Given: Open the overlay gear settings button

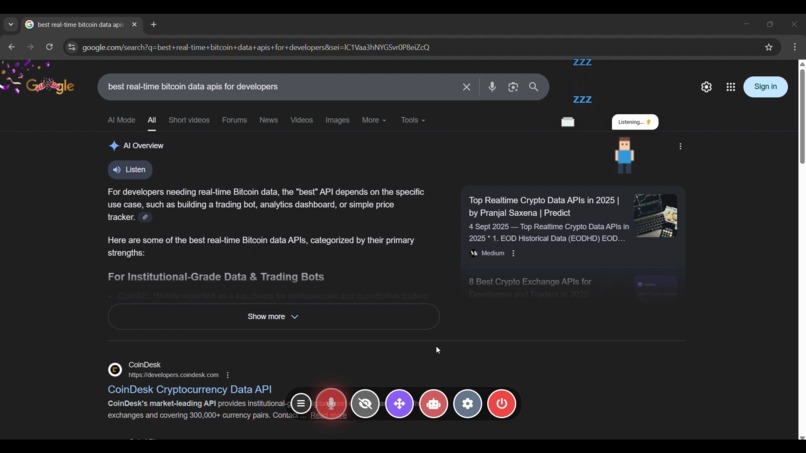Looking at the screenshot, I should (467, 404).
